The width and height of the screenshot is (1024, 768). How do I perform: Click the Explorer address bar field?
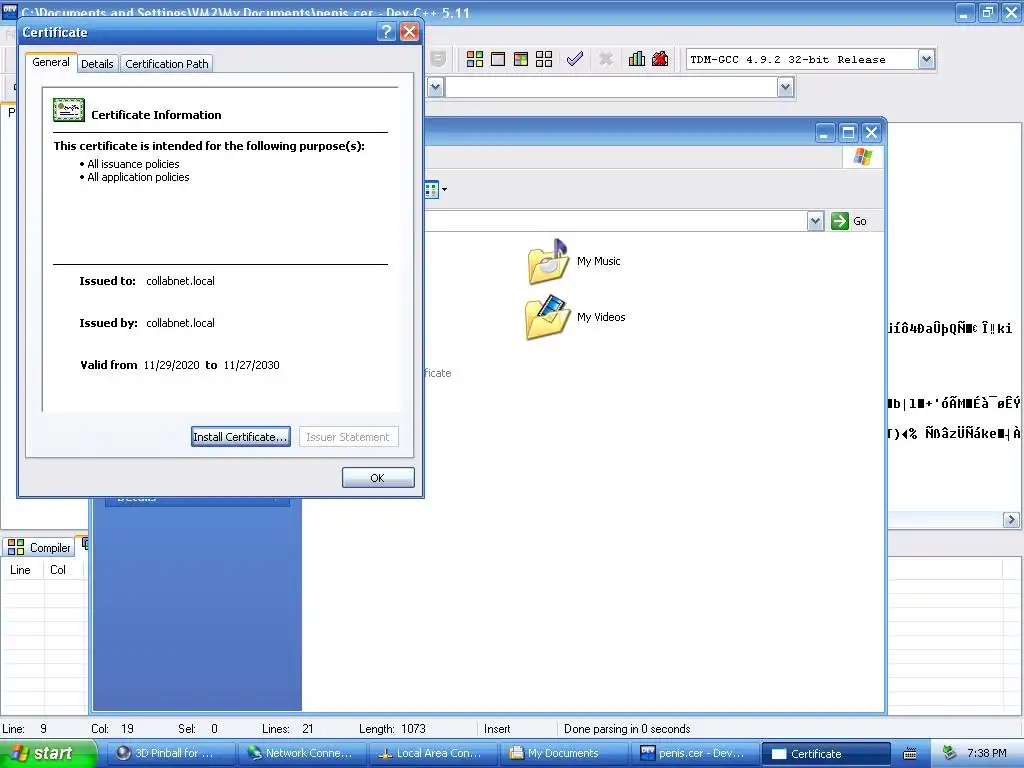pyautogui.click(x=616, y=221)
